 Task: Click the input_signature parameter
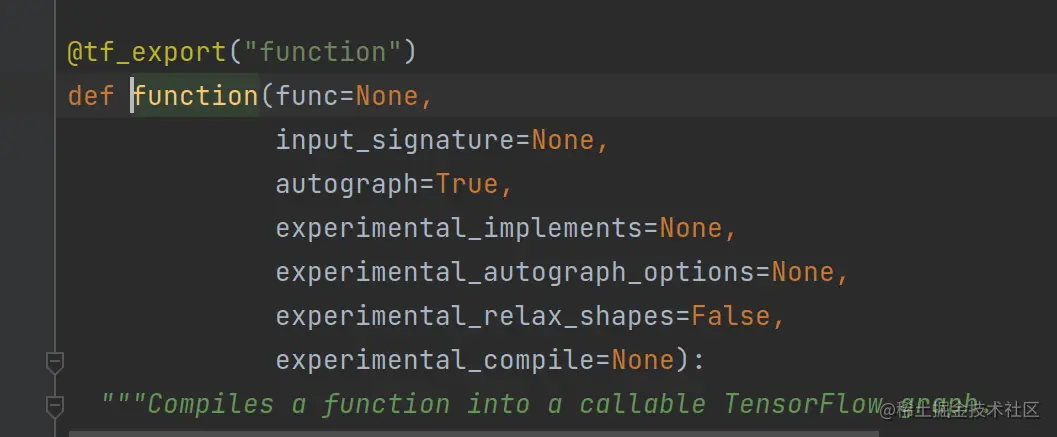click(396, 140)
